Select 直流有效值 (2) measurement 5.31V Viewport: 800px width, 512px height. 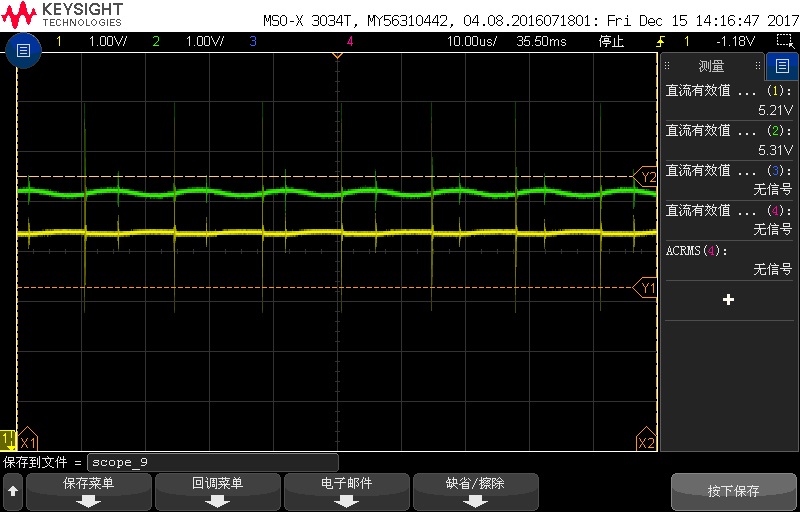point(729,140)
